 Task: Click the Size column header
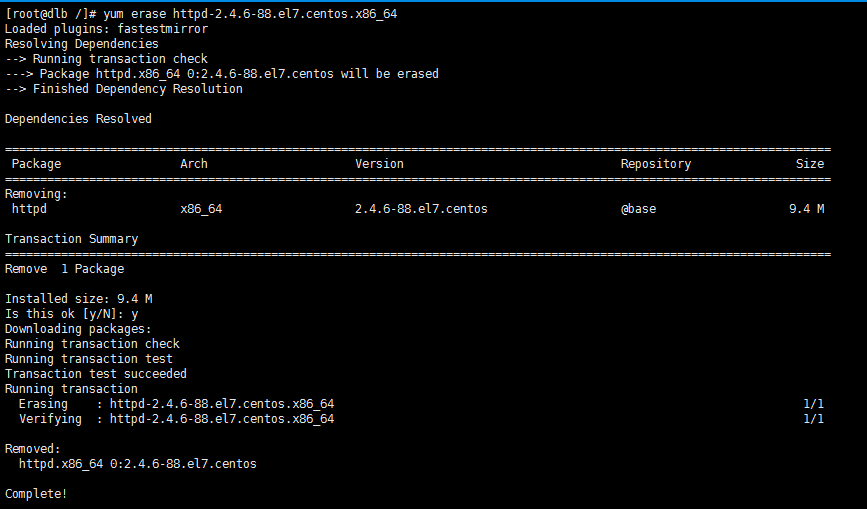click(x=810, y=164)
